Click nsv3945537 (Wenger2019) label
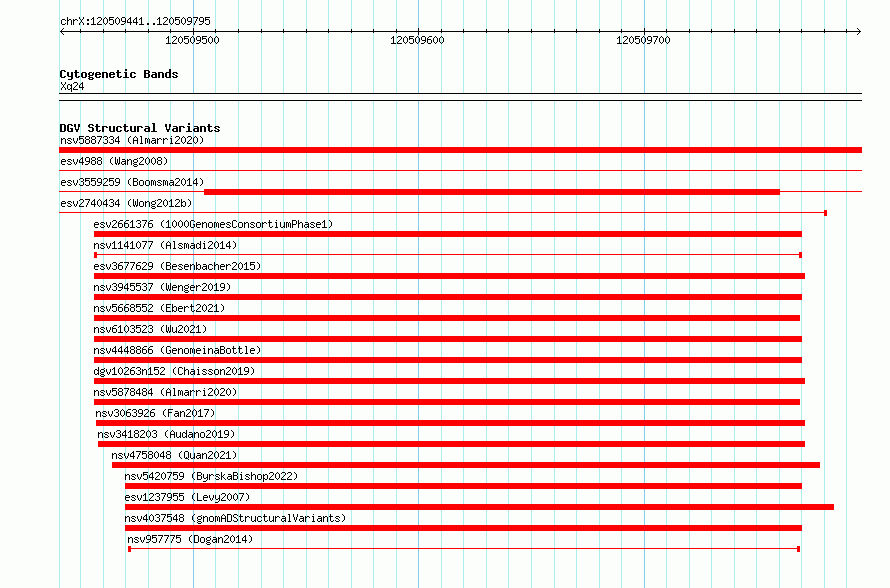 pyautogui.click(x=162, y=287)
